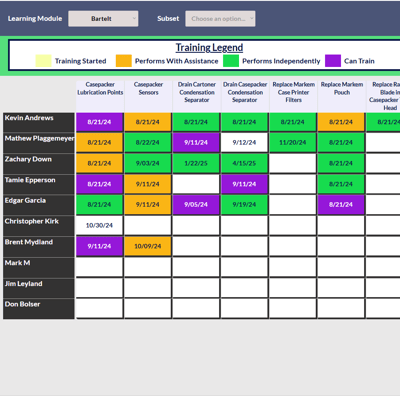Select the Replace Markem Pouch column header
400x396 pixels.
tap(342, 96)
